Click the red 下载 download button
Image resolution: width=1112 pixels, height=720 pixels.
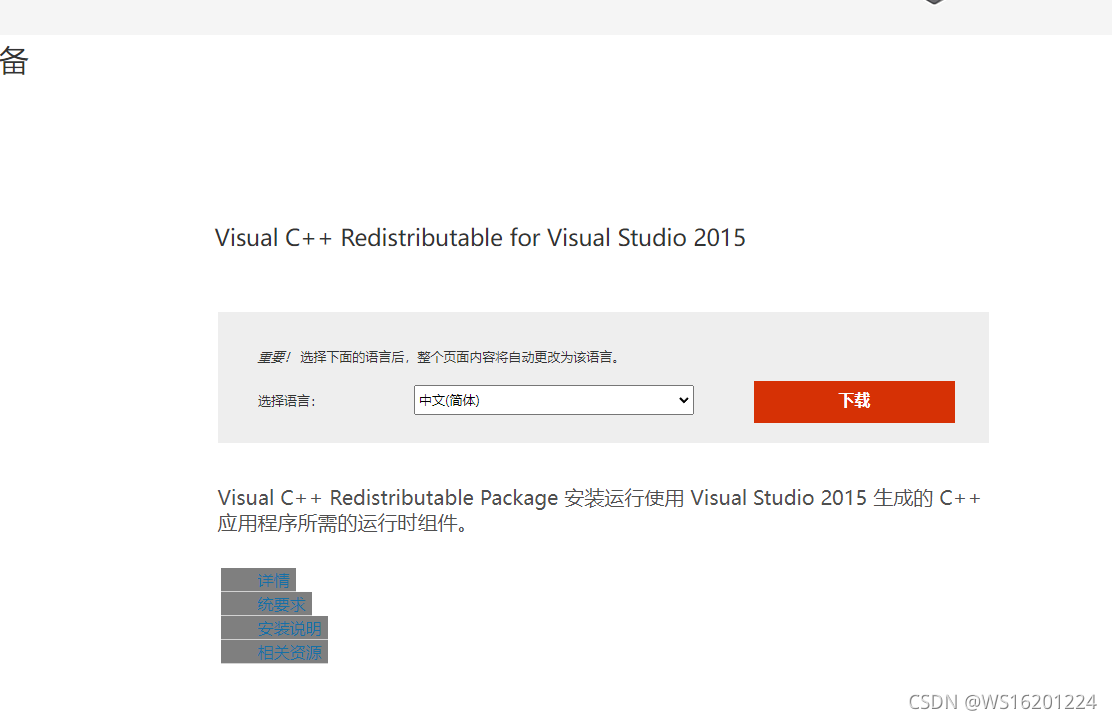(x=854, y=401)
